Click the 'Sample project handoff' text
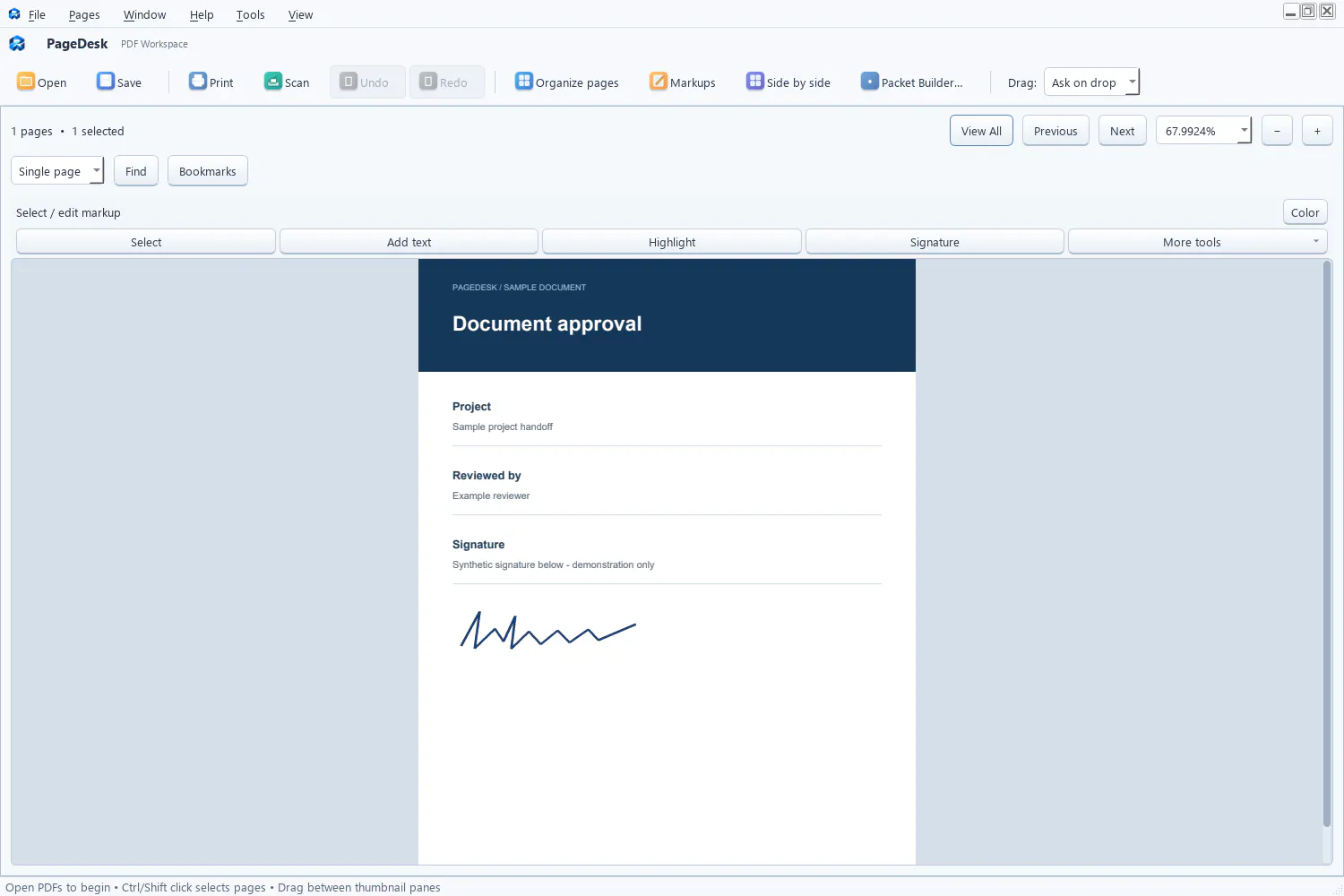The image size is (1344, 896). (502, 426)
